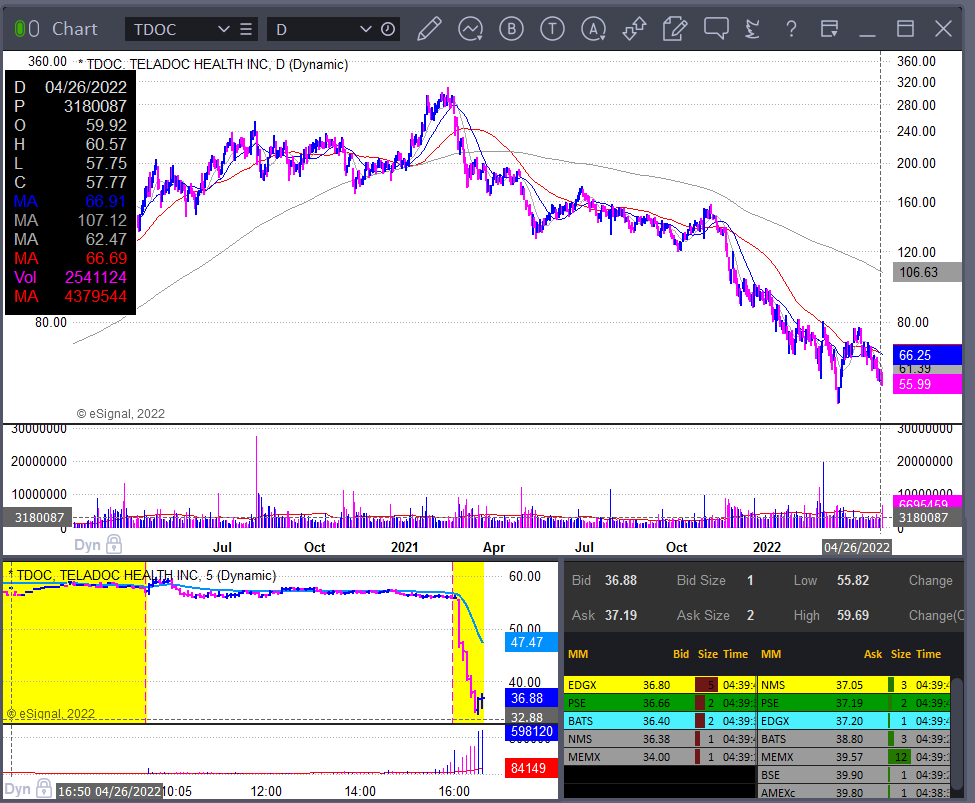Click the Change label in quote panel

coord(930,580)
